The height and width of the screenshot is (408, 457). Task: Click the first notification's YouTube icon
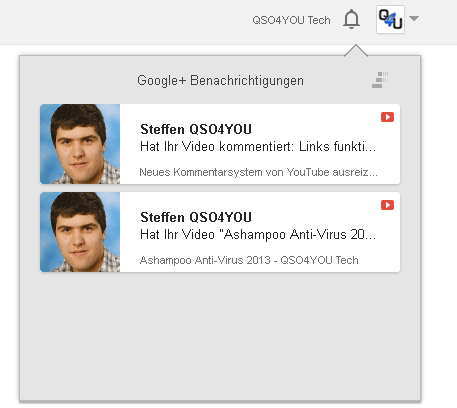coord(387,117)
